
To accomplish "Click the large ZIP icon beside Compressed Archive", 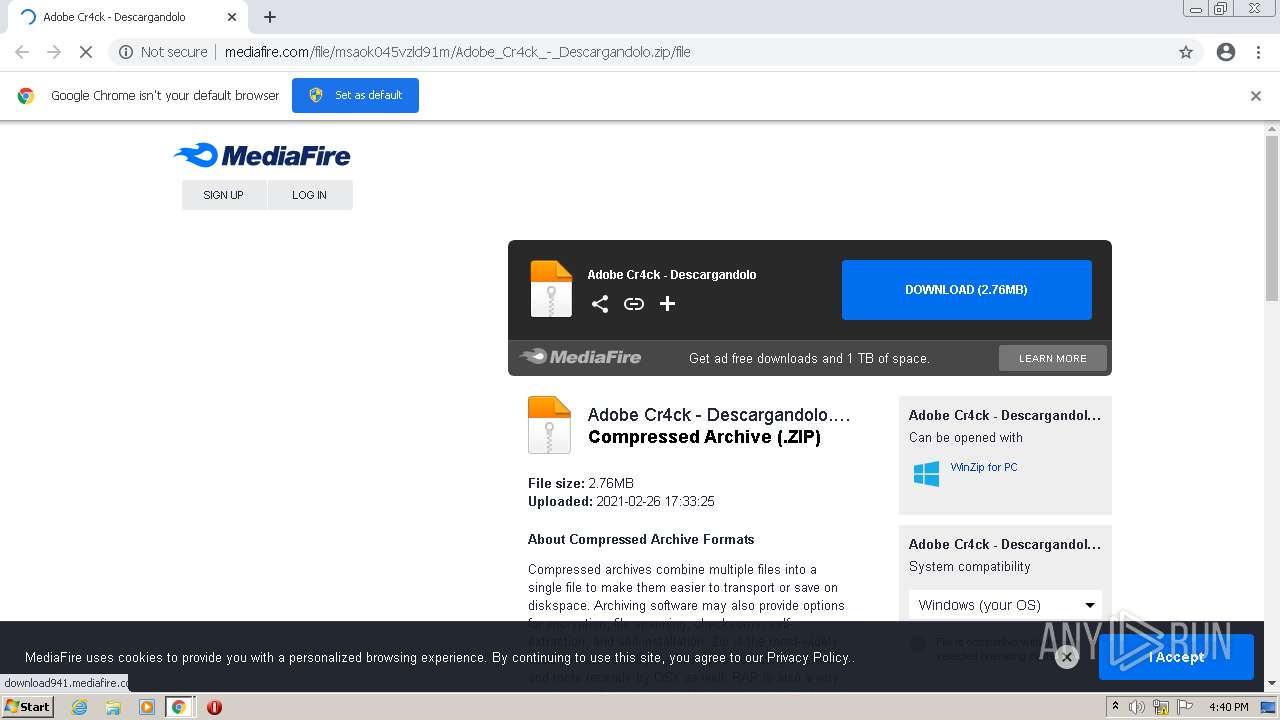I will (549, 425).
